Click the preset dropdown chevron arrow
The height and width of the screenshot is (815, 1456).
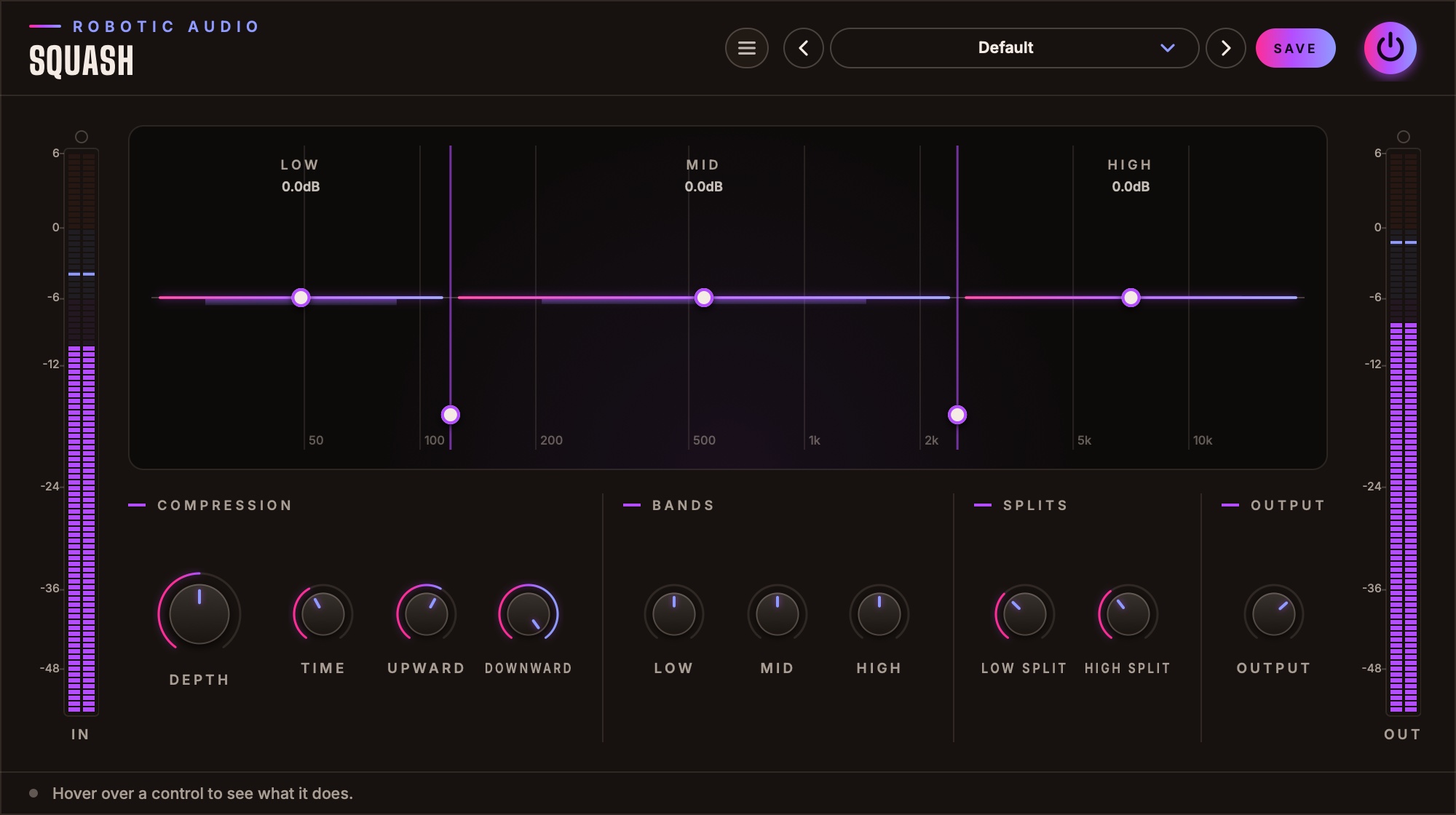(1167, 48)
